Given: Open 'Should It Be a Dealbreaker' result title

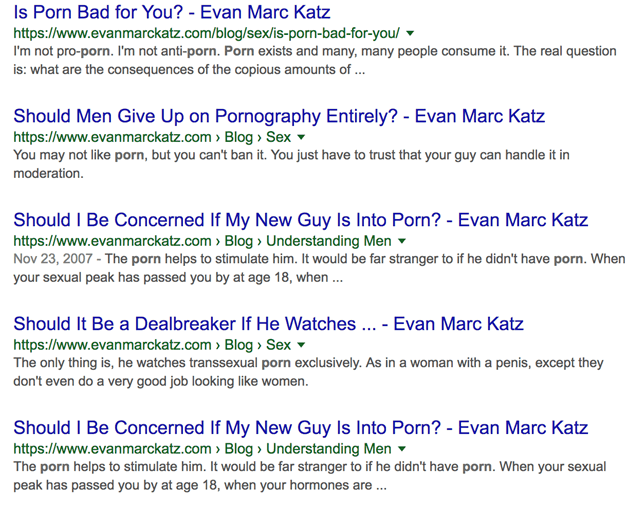Looking at the screenshot, I should [x=268, y=324].
